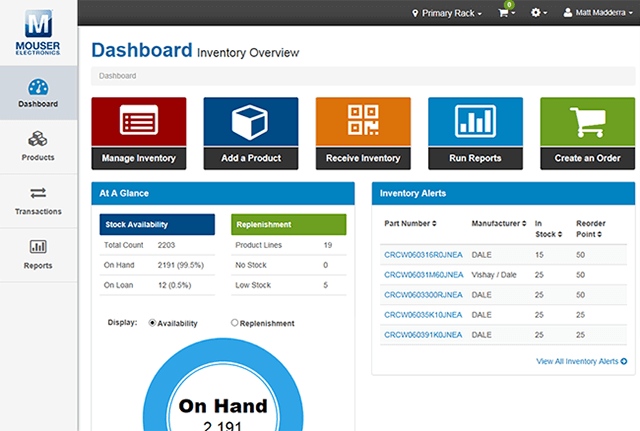Select the Availability display radio button
Image resolution: width=640 pixels, height=431 pixels.
[153, 323]
